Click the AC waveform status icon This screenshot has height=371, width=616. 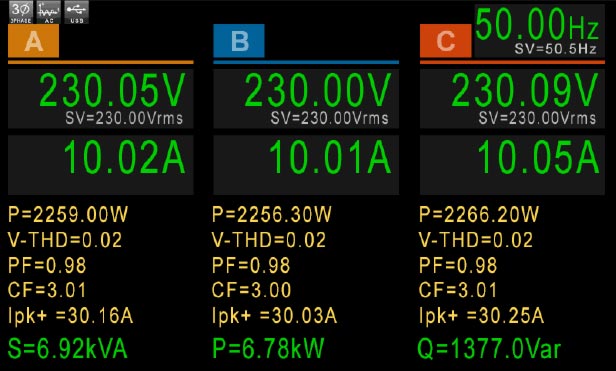49,12
